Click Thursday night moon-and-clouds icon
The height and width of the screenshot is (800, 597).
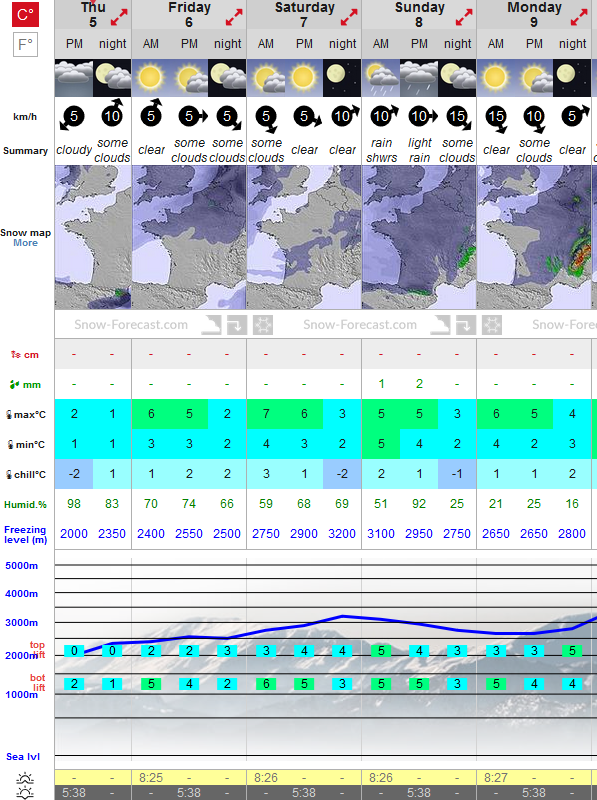point(112,78)
